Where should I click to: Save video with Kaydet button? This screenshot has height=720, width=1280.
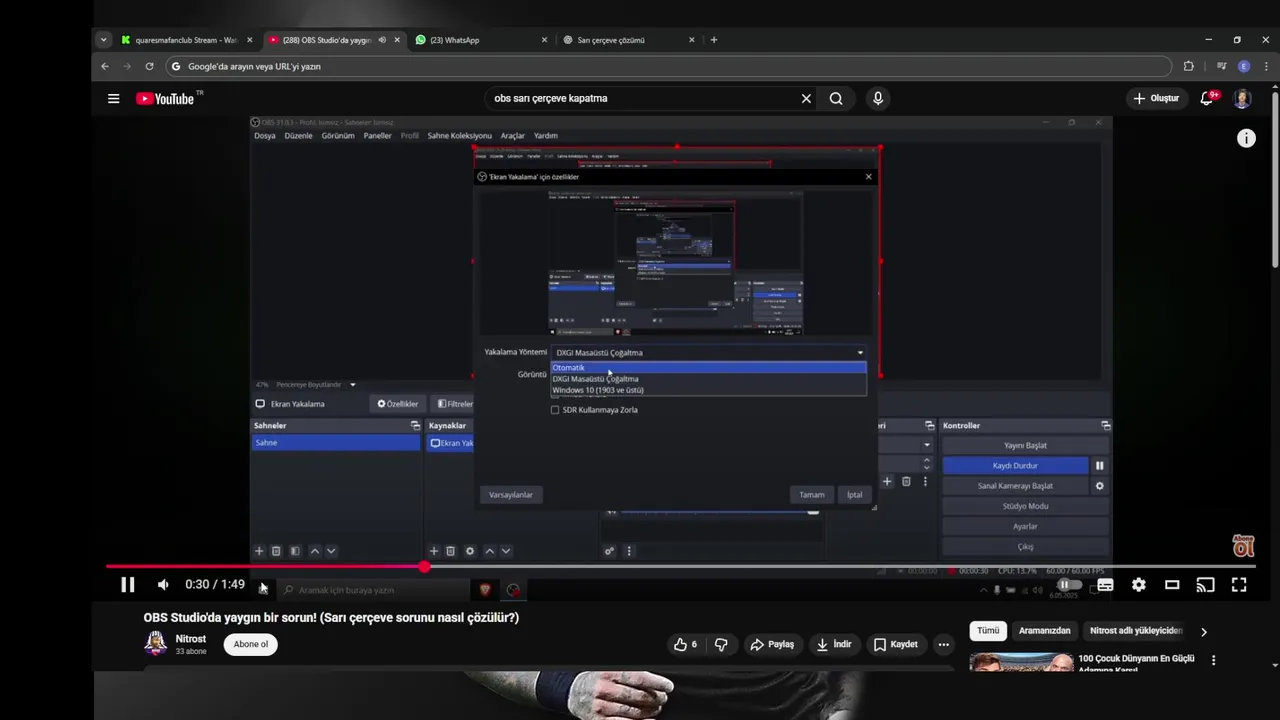895,644
